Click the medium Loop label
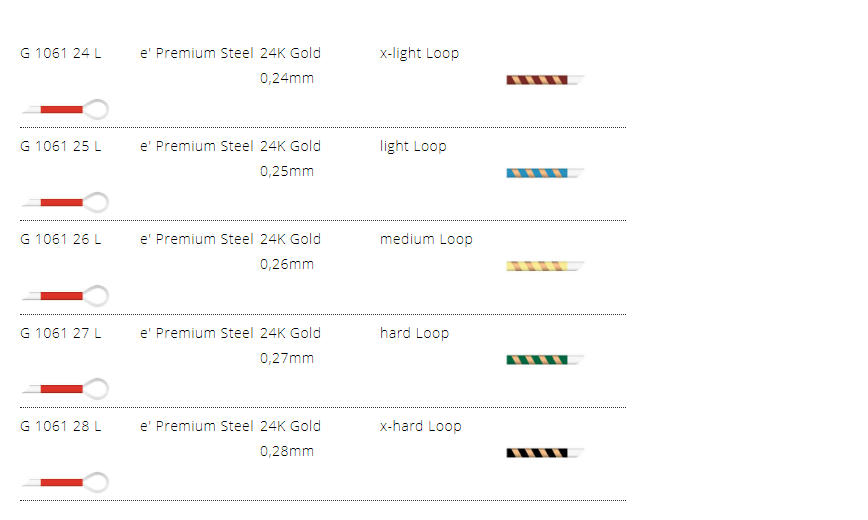Image resolution: width=868 pixels, height=520 pixels. [426, 239]
